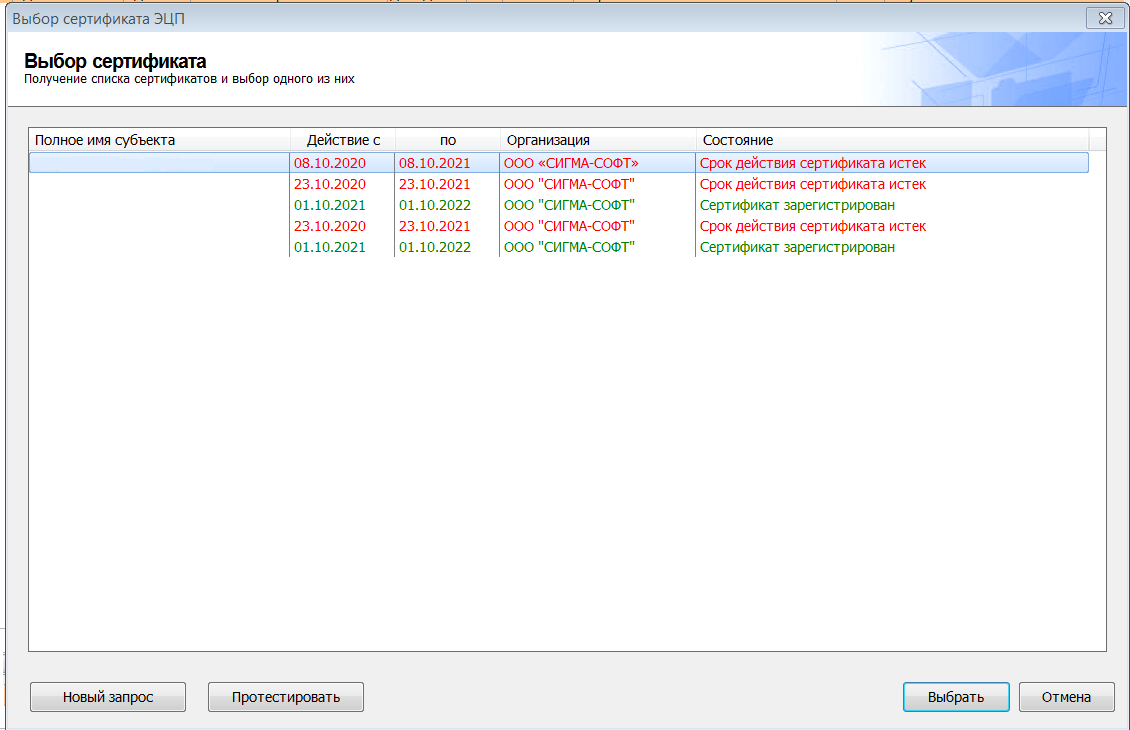Image resolution: width=1130 pixels, height=730 pixels.
Task: Click the по column header
Action: pos(448,140)
